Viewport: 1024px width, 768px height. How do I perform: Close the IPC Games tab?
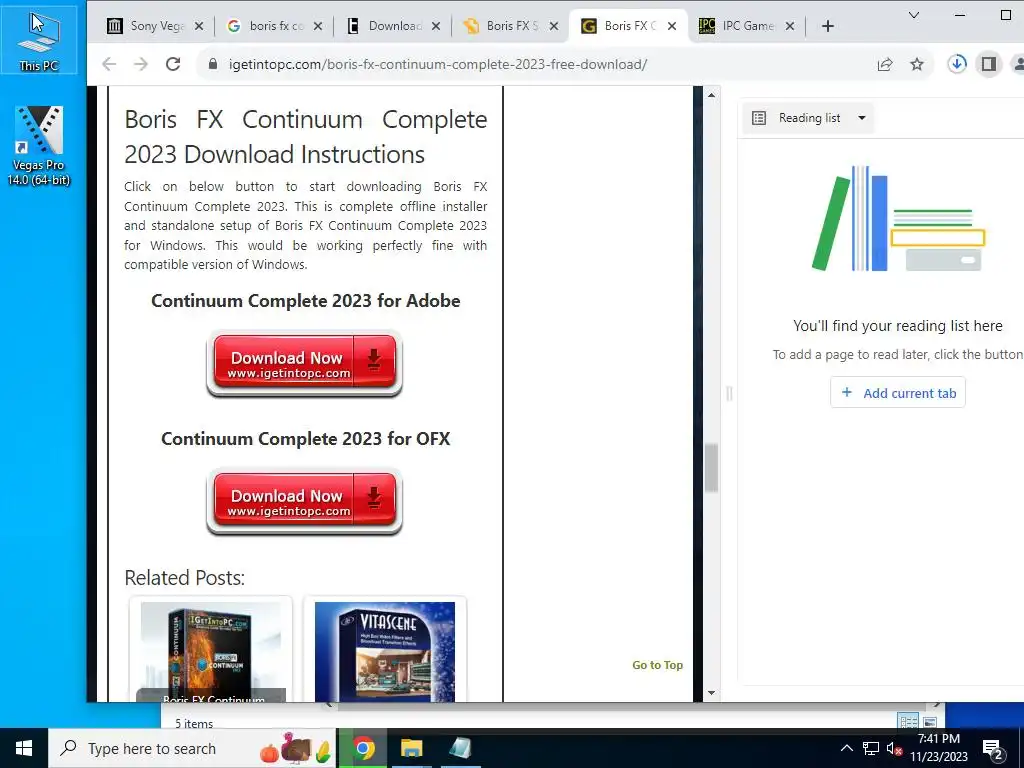point(790,26)
